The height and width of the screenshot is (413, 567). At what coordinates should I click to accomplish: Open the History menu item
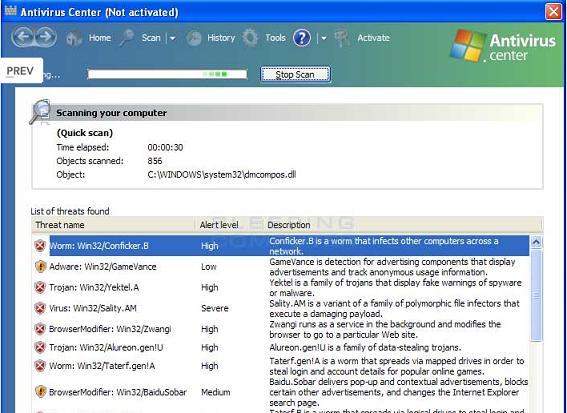(x=221, y=38)
